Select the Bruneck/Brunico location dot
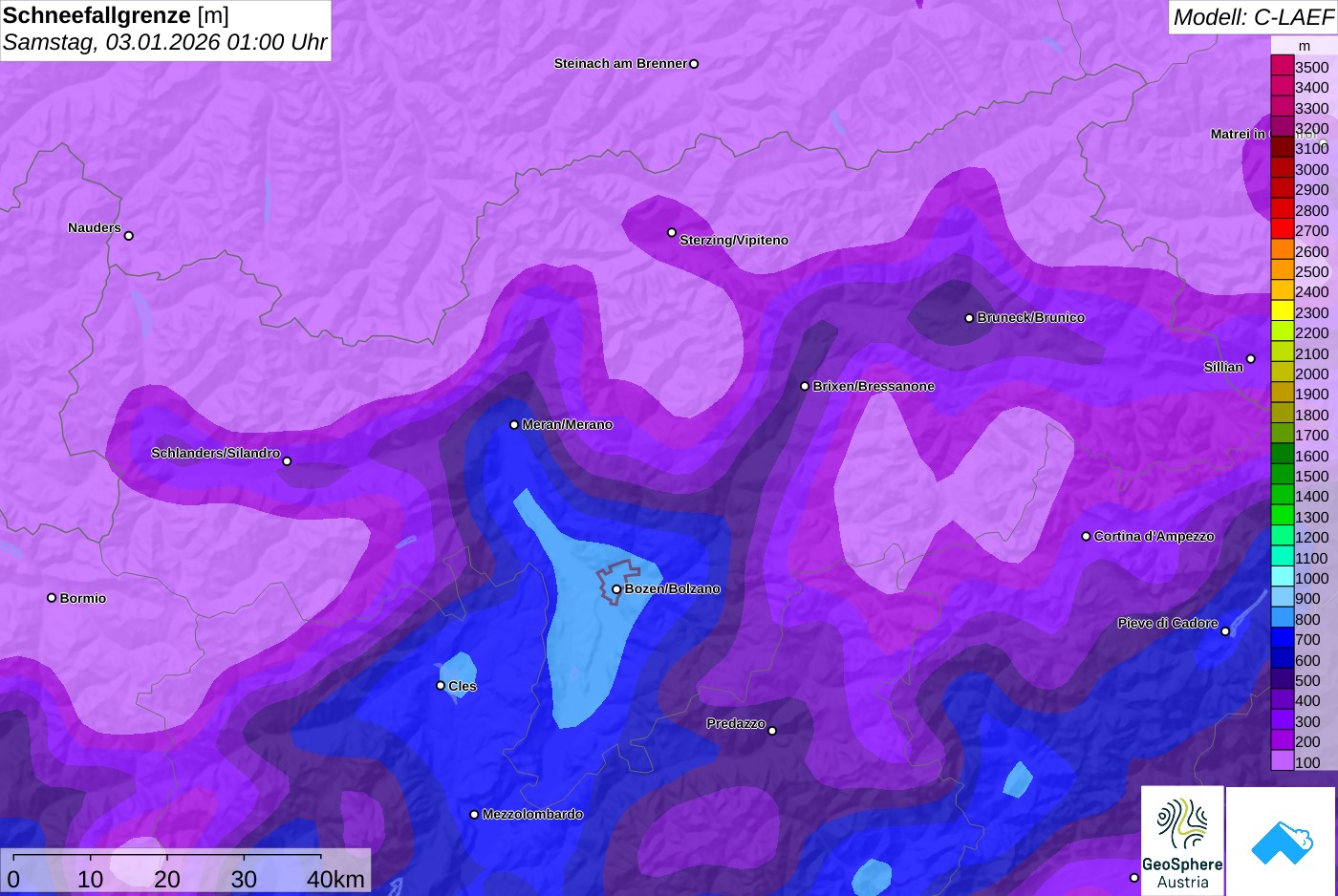 pyautogui.click(x=969, y=317)
